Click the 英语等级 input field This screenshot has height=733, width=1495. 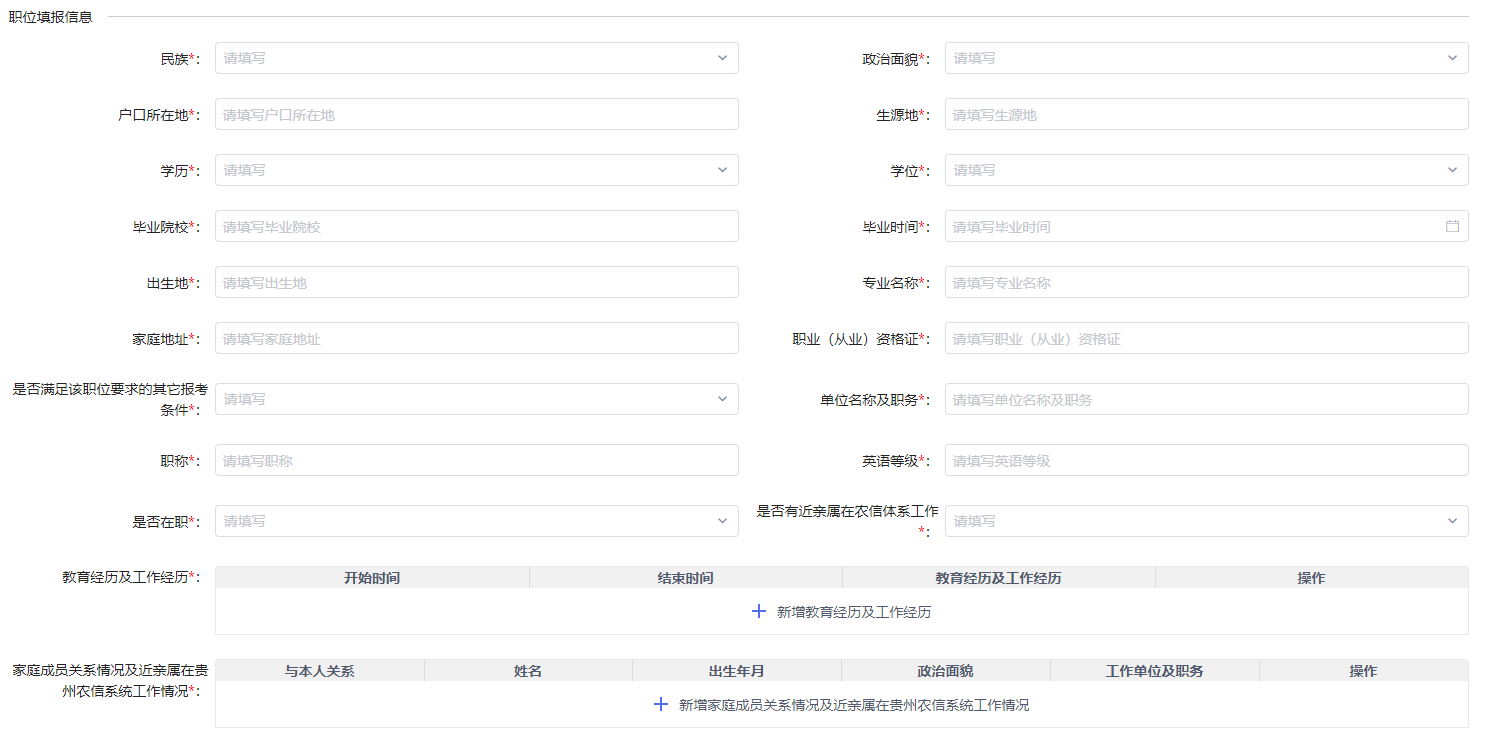click(1206, 460)
